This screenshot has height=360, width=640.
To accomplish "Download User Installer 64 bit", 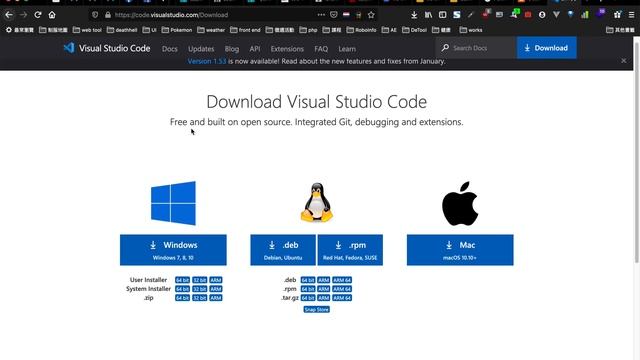I will click(x=182, y=280).
